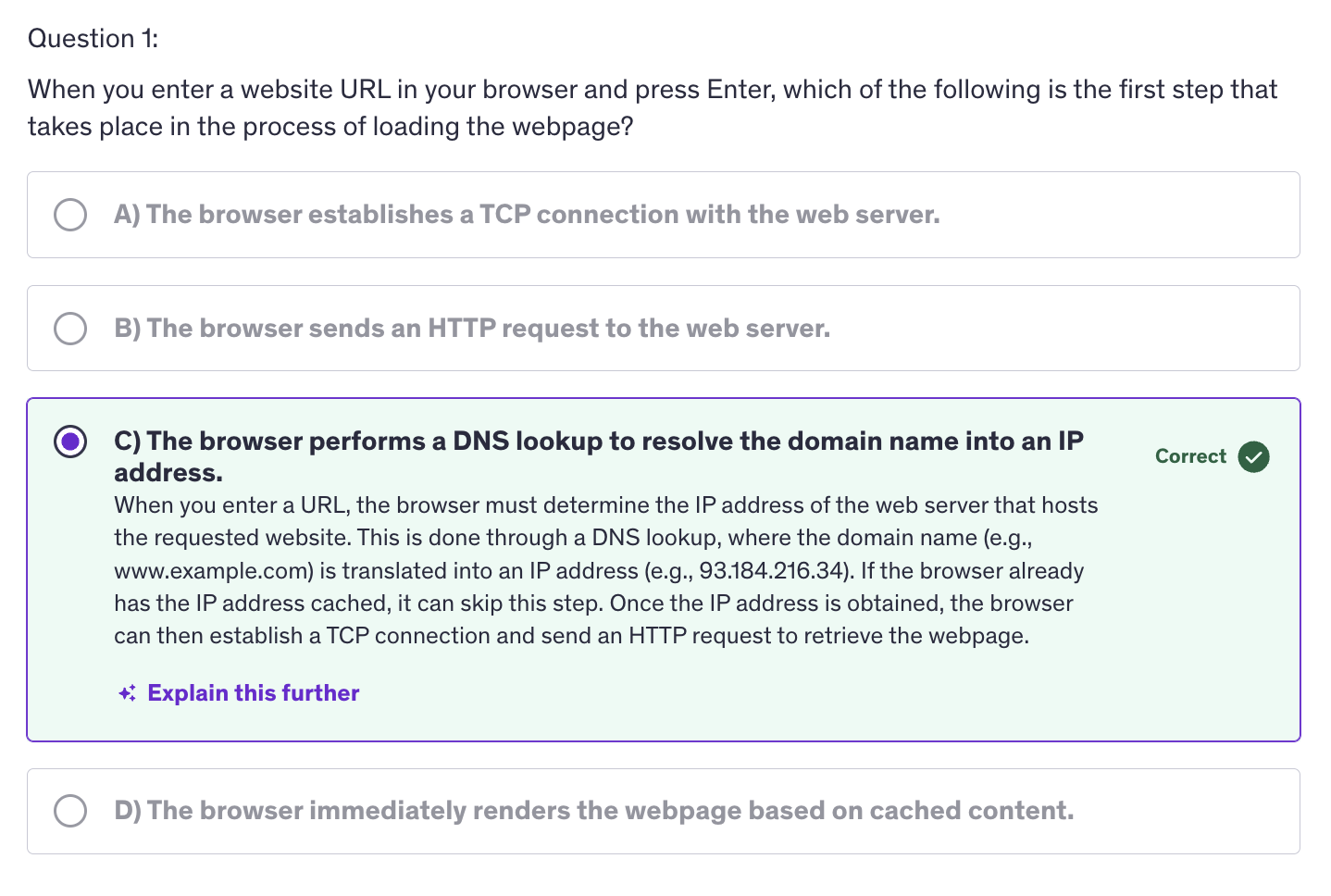Select radio button for option A
This screenshot has height=896, width=1331.
70,215
